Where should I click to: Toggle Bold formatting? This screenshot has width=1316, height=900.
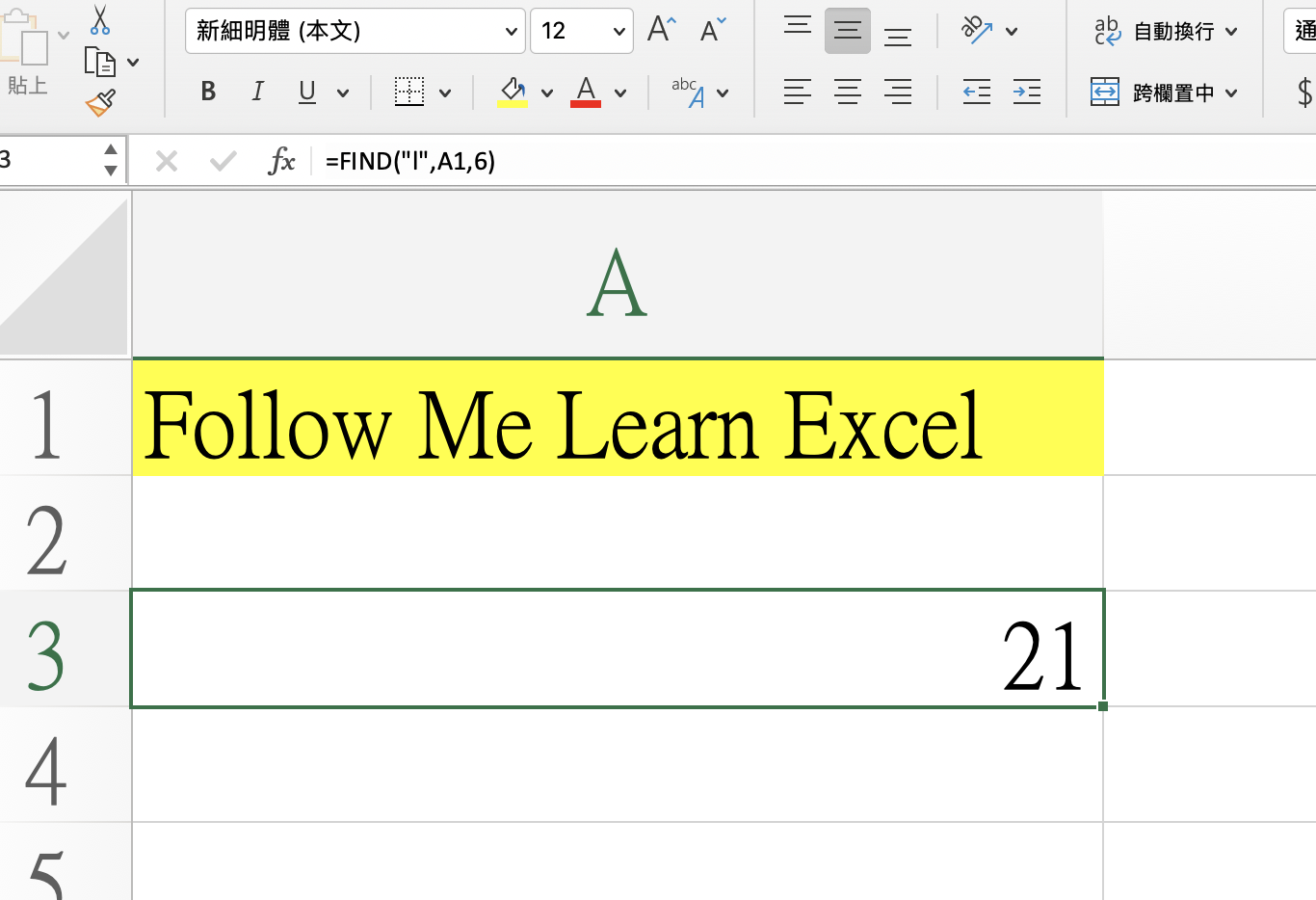pos(208,92)
